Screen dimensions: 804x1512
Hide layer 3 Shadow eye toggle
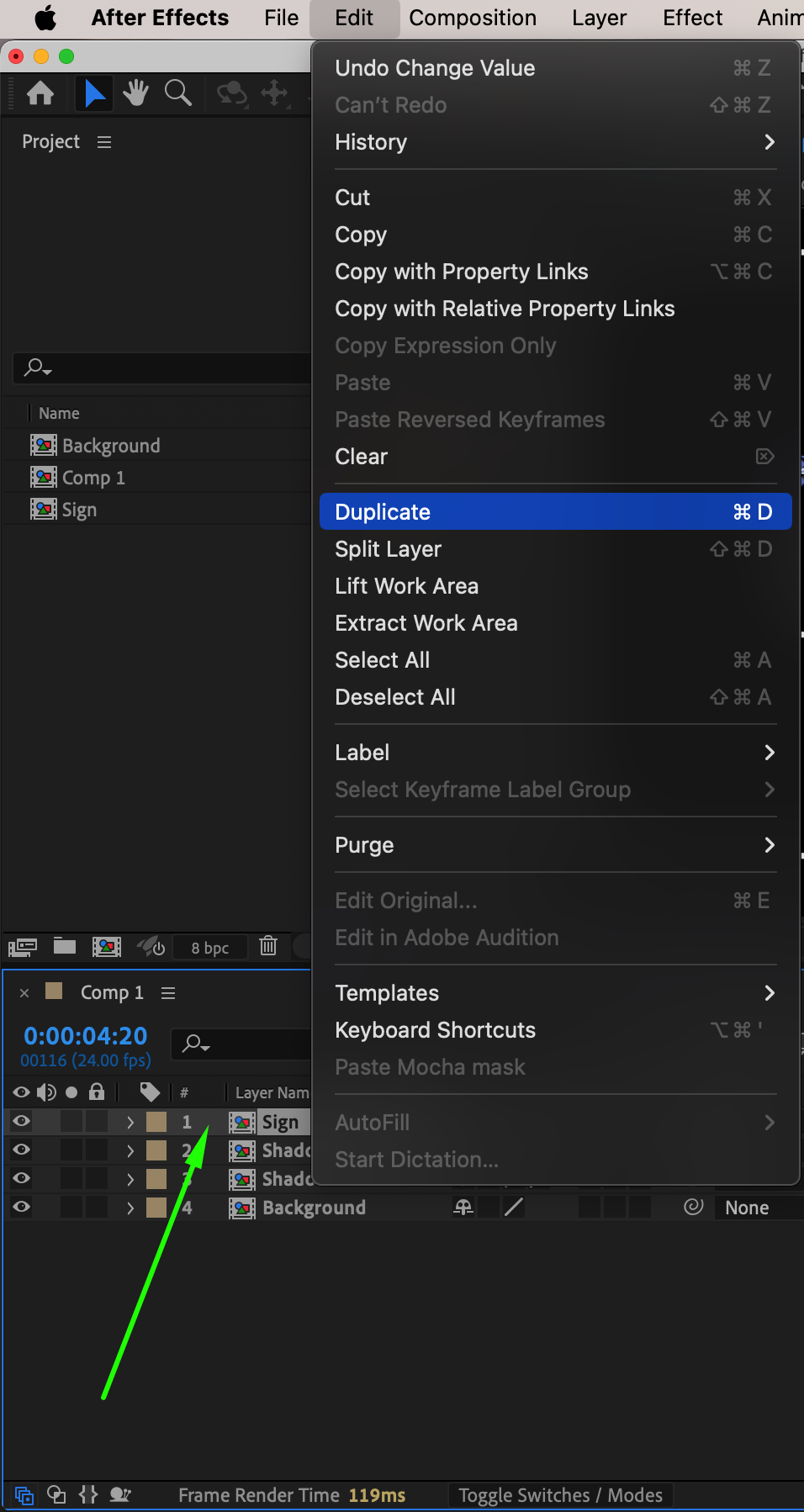(x=21, y=1178)
